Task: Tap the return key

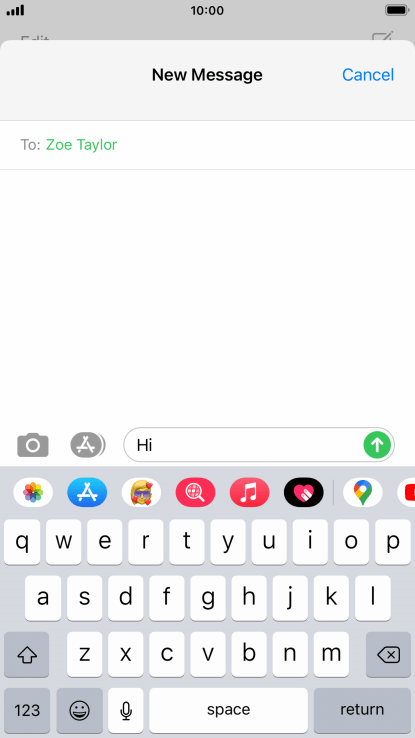Action: [362, 710]
